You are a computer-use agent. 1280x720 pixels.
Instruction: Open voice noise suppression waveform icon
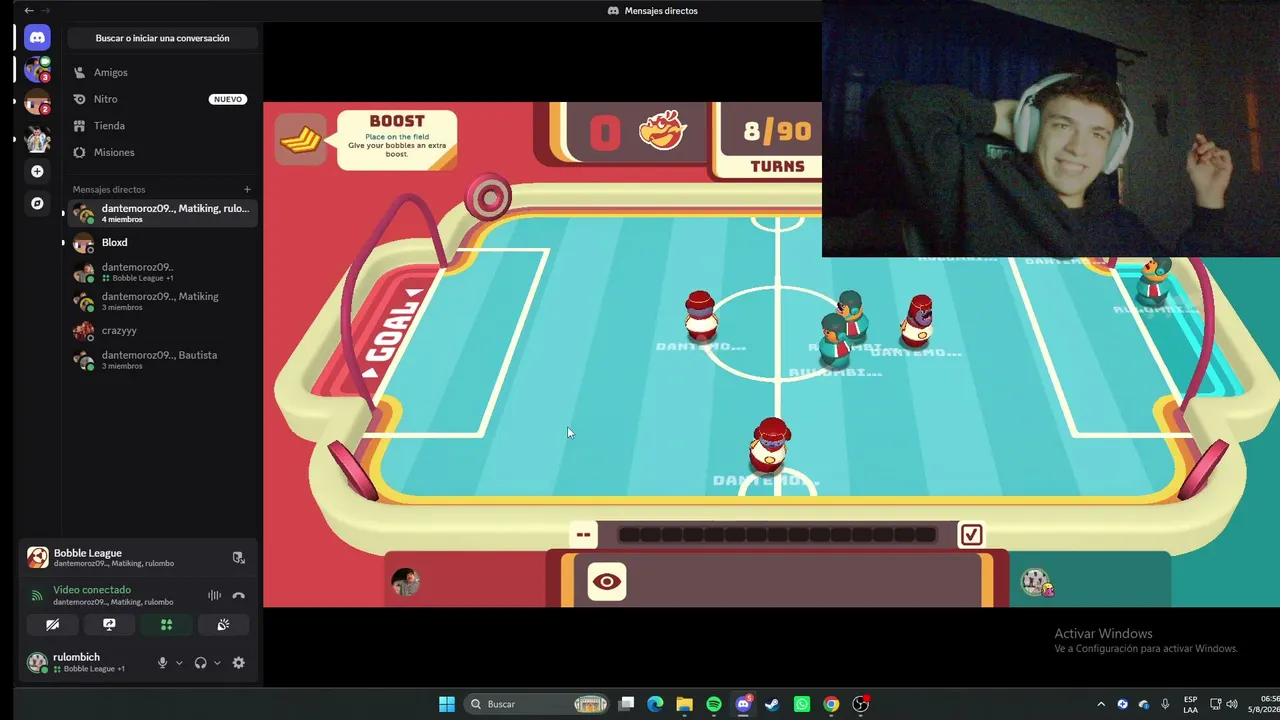pyautogui.click(x=214, y=595)
